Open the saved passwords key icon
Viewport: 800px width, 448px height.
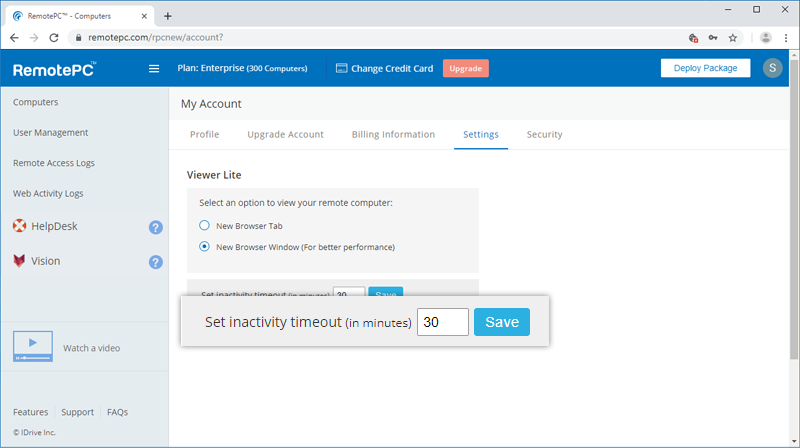[x=713, y=38]
